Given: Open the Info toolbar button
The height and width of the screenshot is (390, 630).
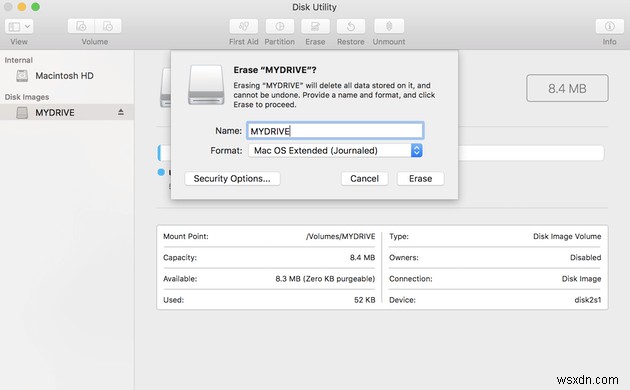Looking at the screenshot, I should click(x=610, y=27).
